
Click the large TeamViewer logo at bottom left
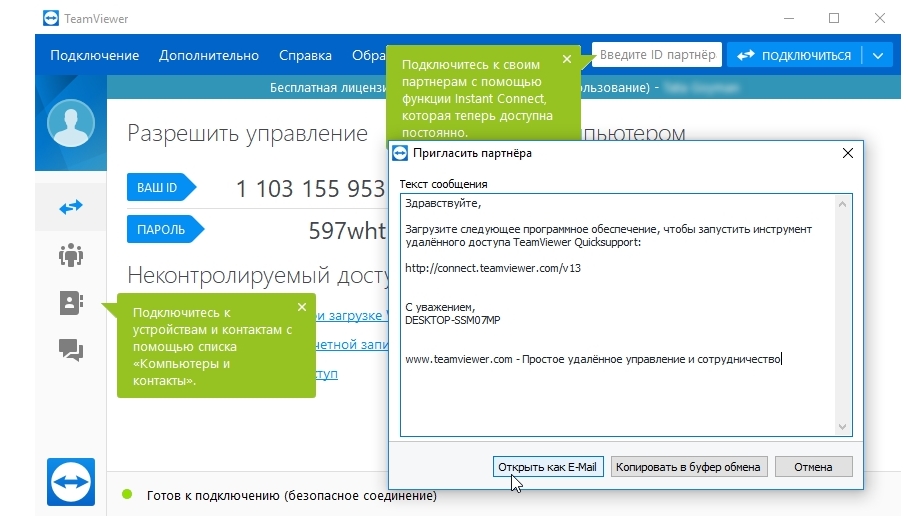(70, 482)
